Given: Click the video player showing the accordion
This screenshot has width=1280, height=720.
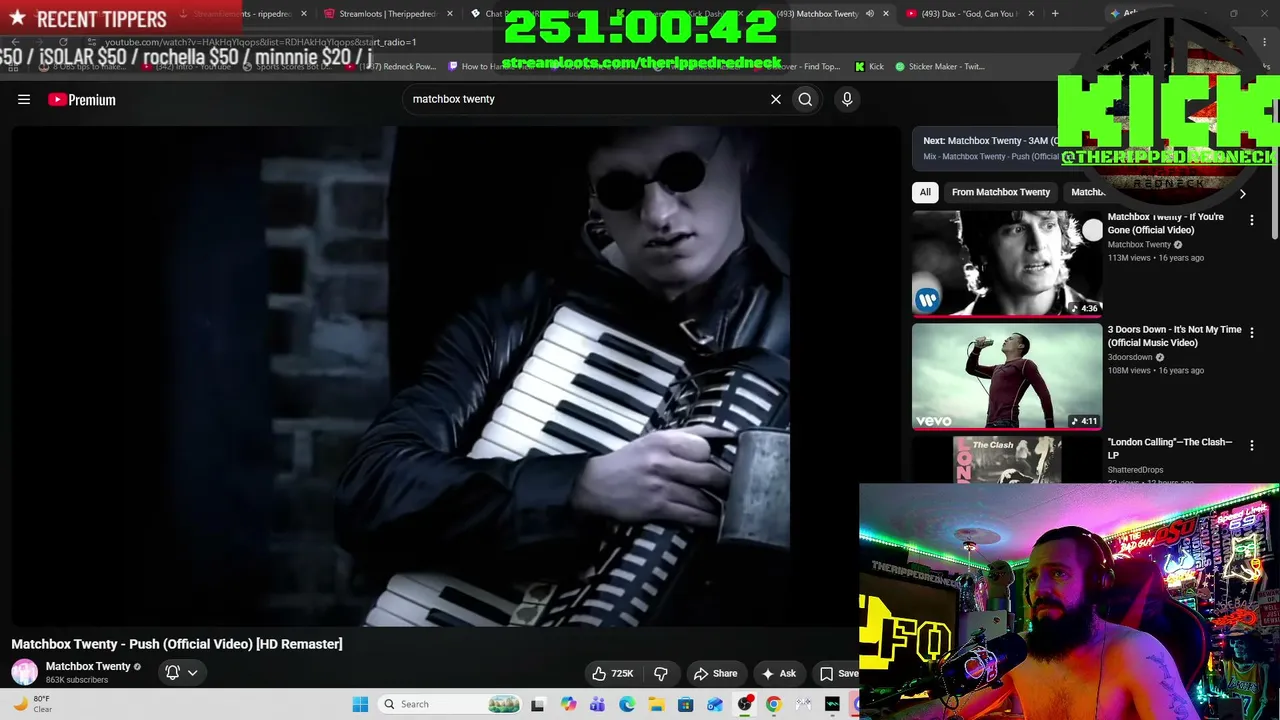Looking at the screenshot, I should (x=456, y=376).
